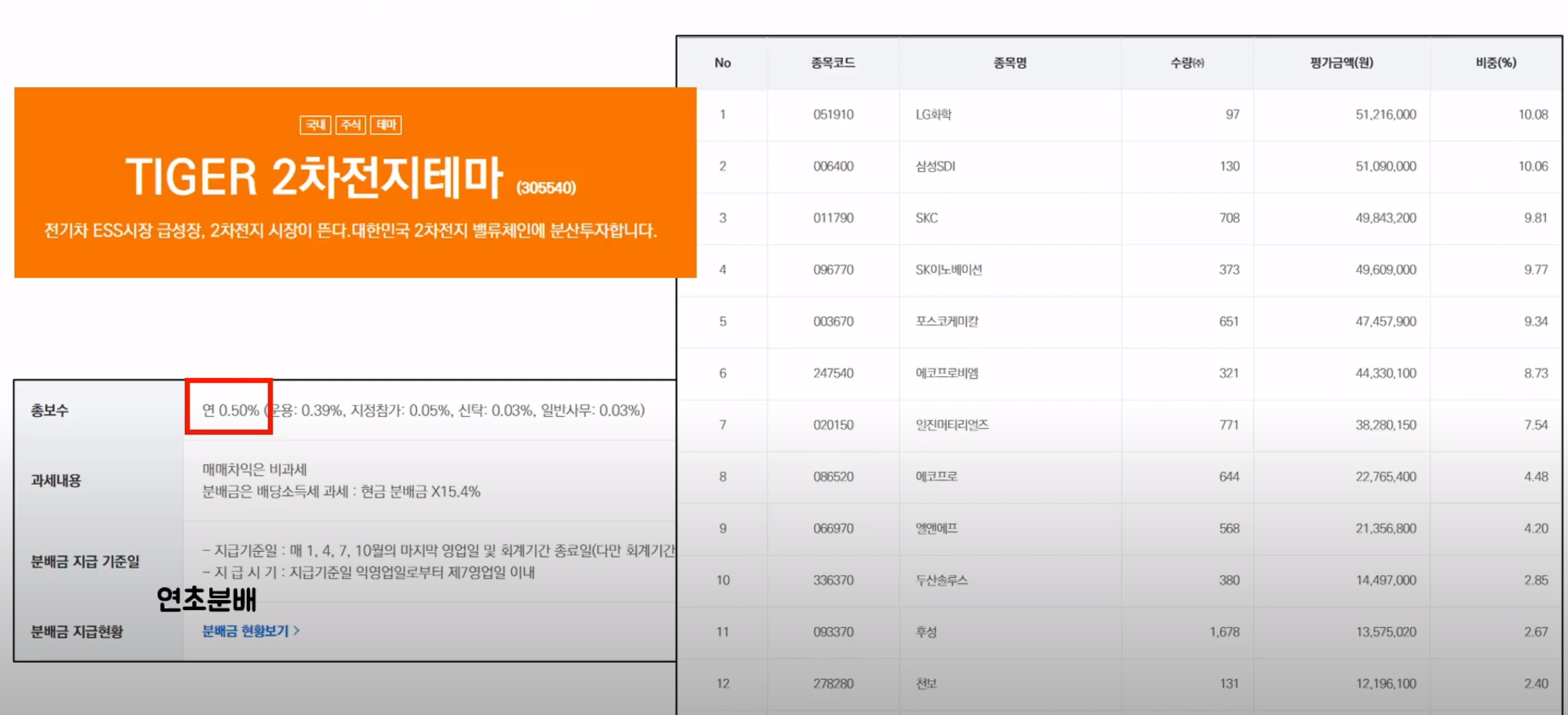This screenshot has width=1568, height=715.
Task: Click the 지급시기 payment timing line
Action: [x=369, y=573]
